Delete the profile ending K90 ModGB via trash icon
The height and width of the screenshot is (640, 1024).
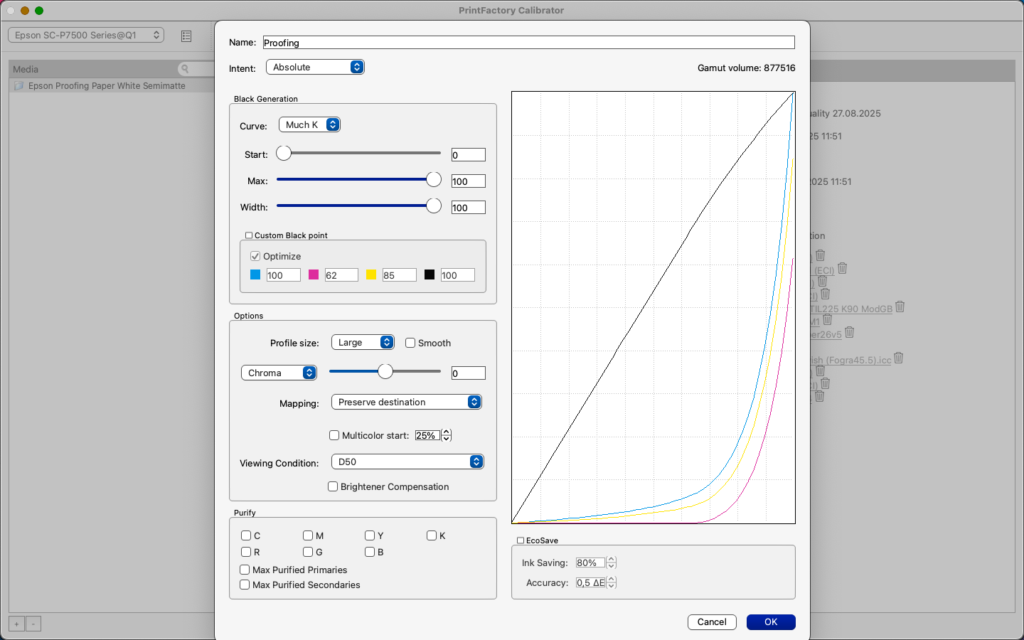click(900, 306)
